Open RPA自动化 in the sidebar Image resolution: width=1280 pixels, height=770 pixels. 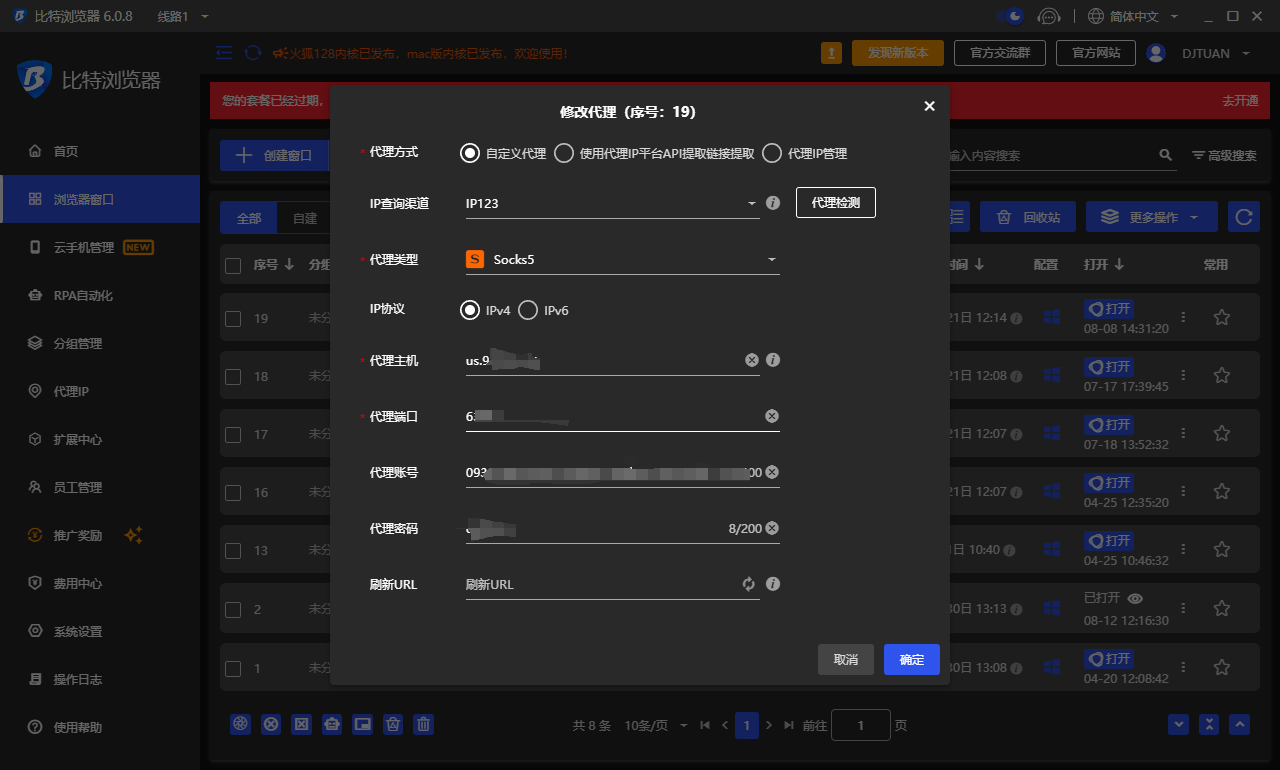[x=100, y=295]
